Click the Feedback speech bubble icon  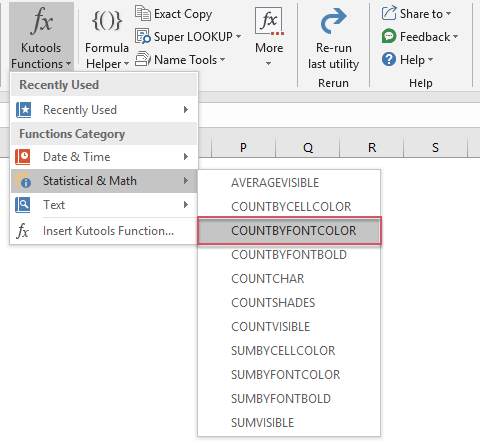[389, 36]
